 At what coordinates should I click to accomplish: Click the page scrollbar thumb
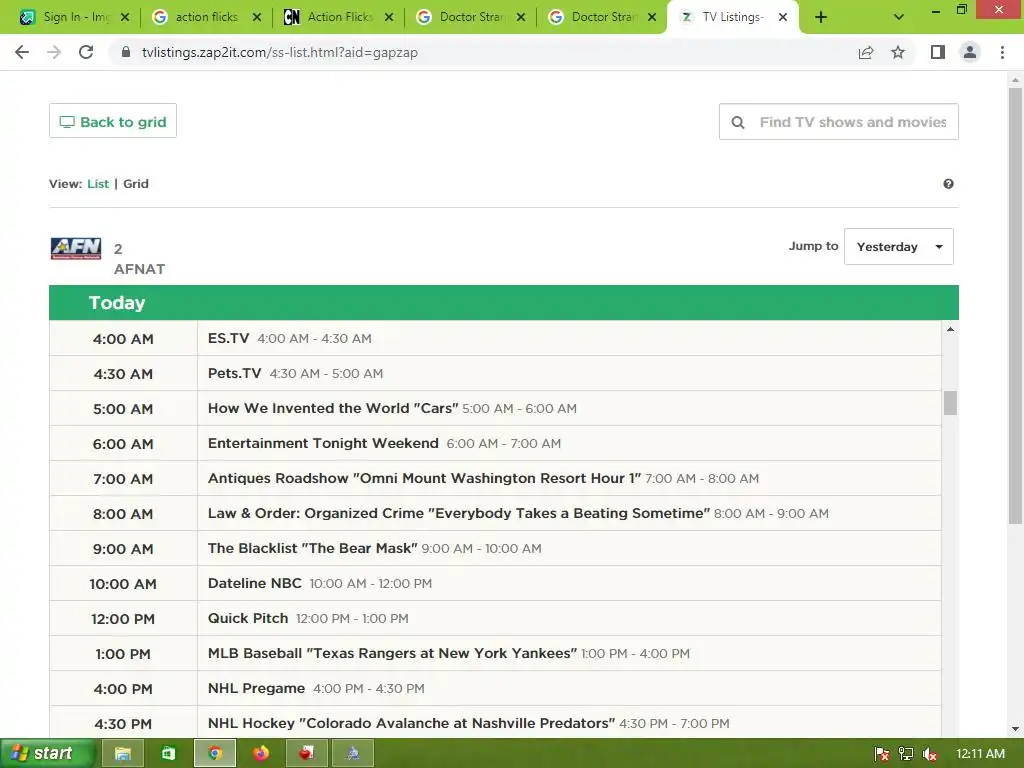(x=1015, y=306)
